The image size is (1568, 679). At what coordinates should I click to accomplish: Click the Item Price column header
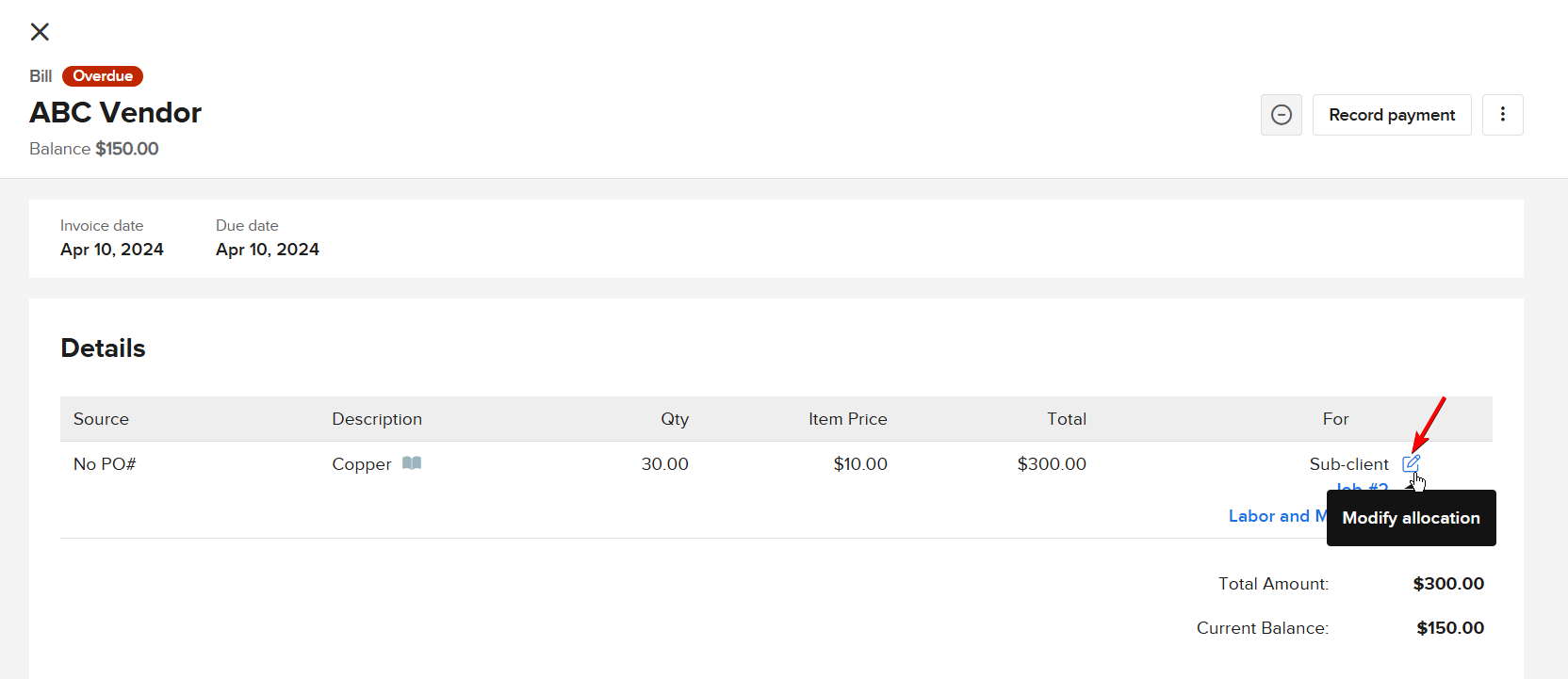click(x=847, y=419)
